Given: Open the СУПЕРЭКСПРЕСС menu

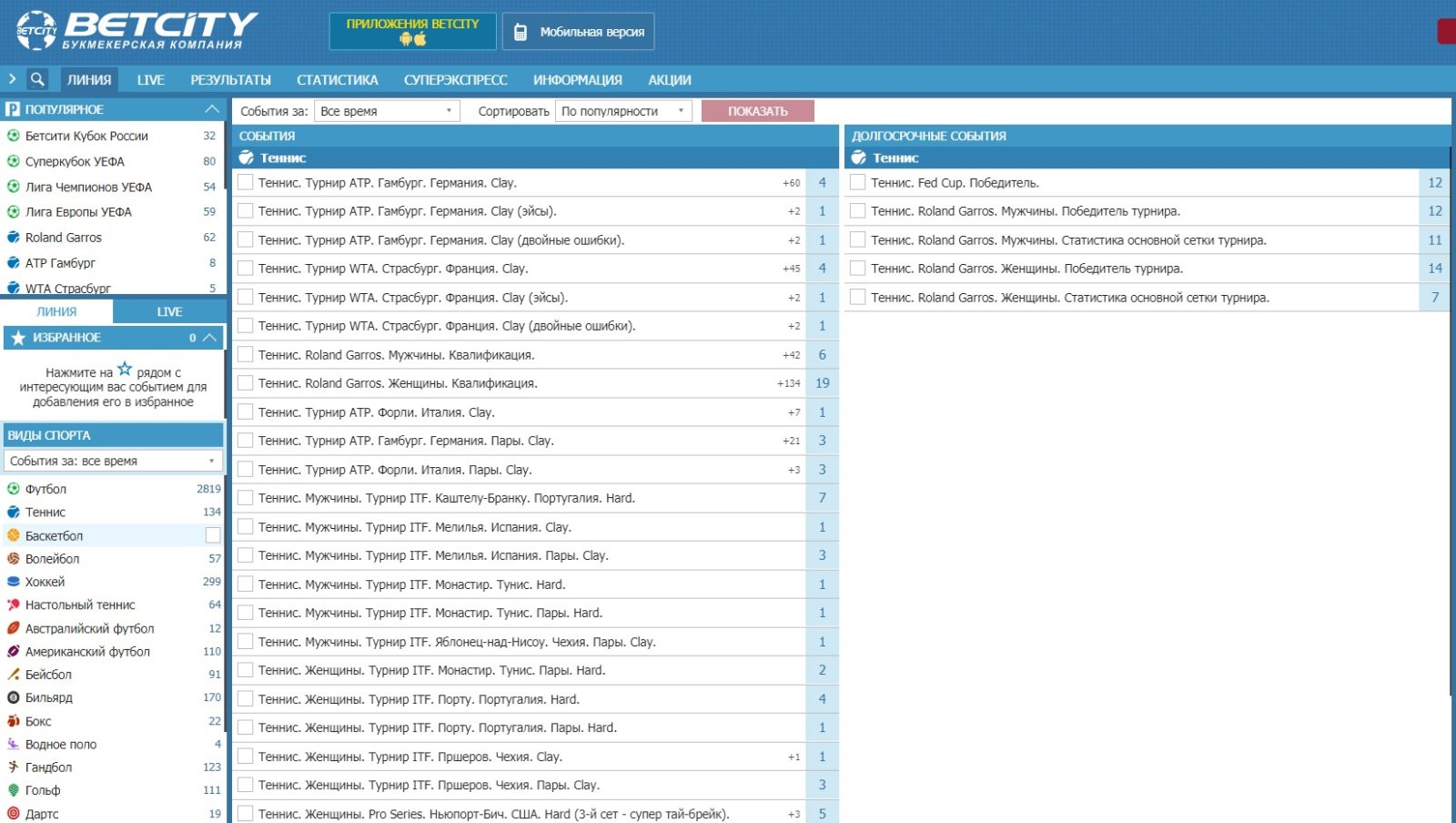Looking at the screenshot, I should [456, 79].
